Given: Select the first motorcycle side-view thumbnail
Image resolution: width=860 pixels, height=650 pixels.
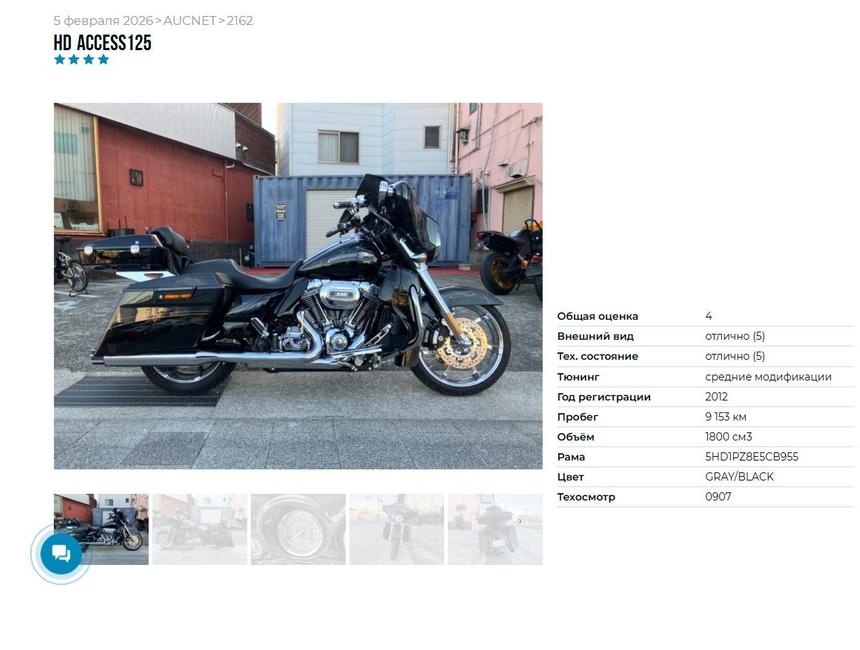Looking at the screenshot, I should point(101,529).
